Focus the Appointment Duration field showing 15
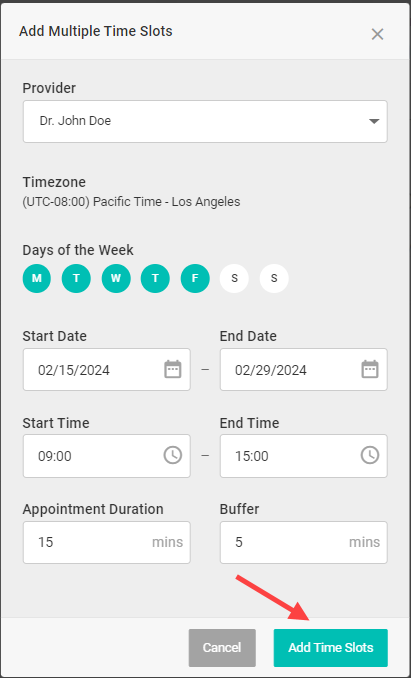Viewport: 411px width, 678px height. (x=107, y=542)
